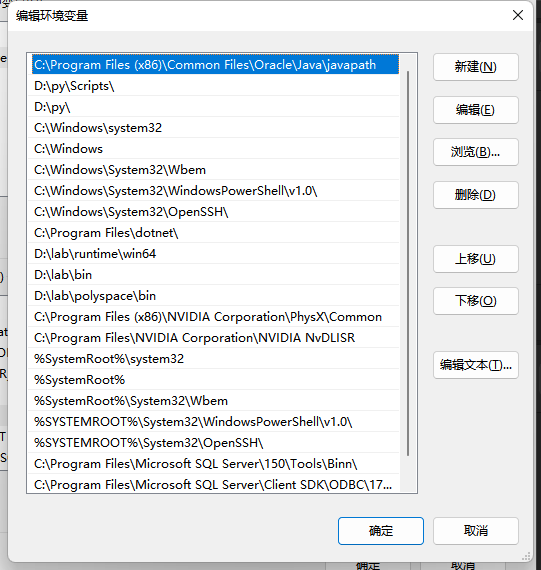Open the 浏览(B)... folder browser
Viewport: 541px width, 570px height.
coord(476,152)
